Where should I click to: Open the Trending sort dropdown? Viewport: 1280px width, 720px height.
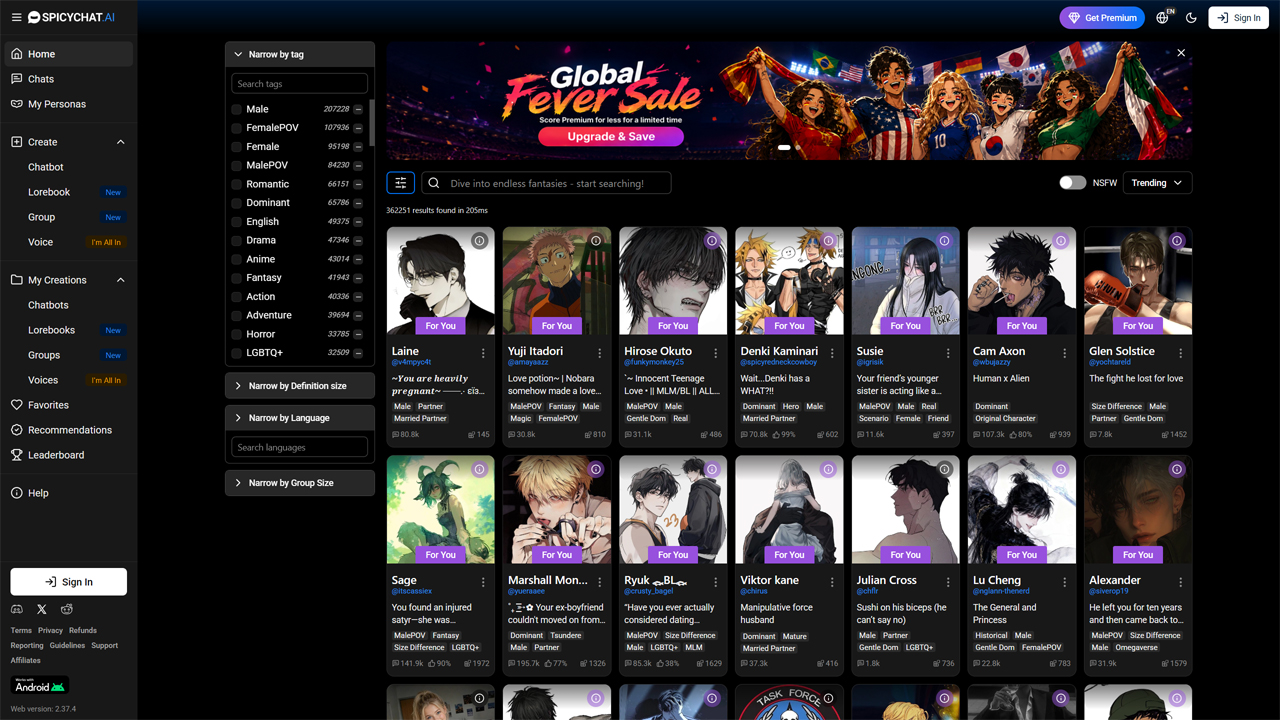(x=1158, y=183)
